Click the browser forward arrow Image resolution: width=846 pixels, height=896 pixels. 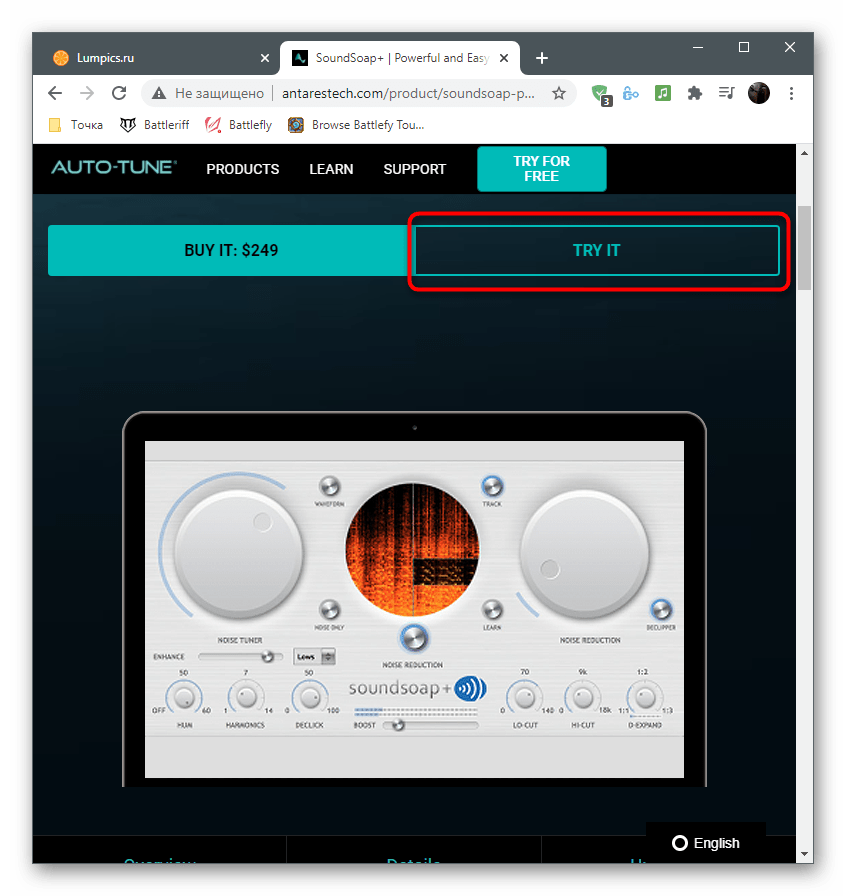click(x=87, y=93)
